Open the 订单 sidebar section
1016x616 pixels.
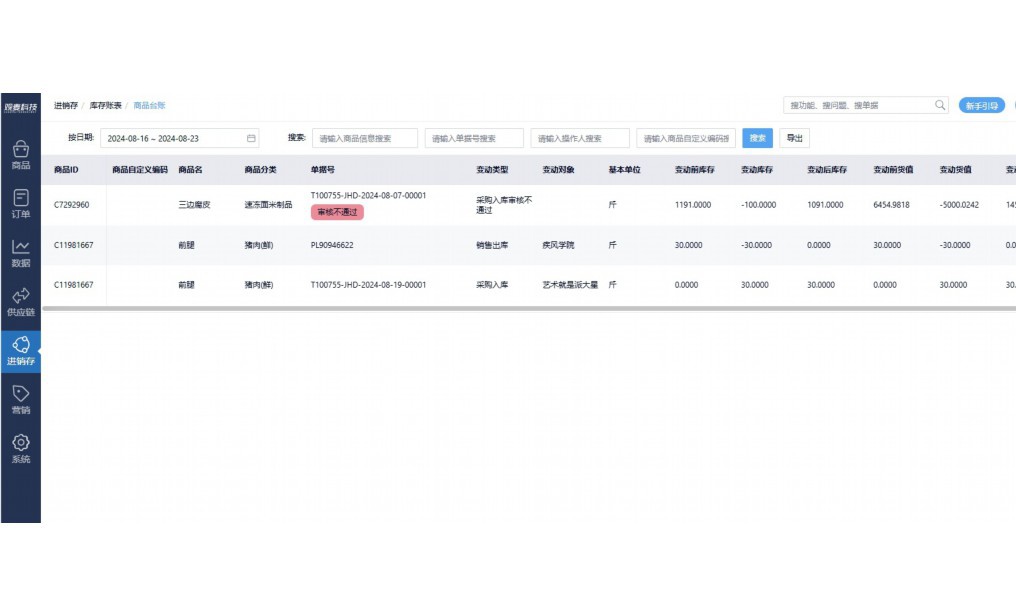click(21, 204)
